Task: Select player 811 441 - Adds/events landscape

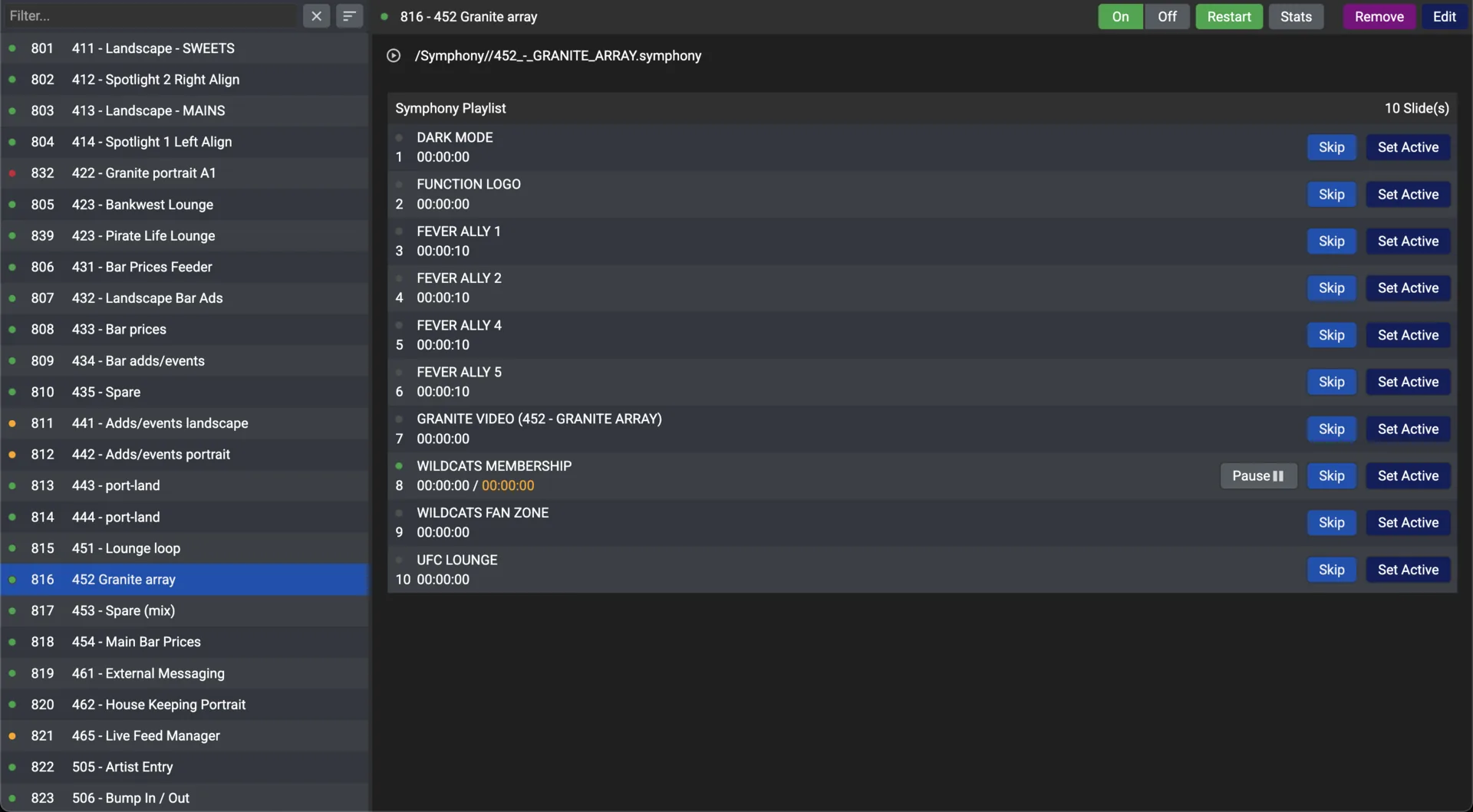Action: coord(185,423)
